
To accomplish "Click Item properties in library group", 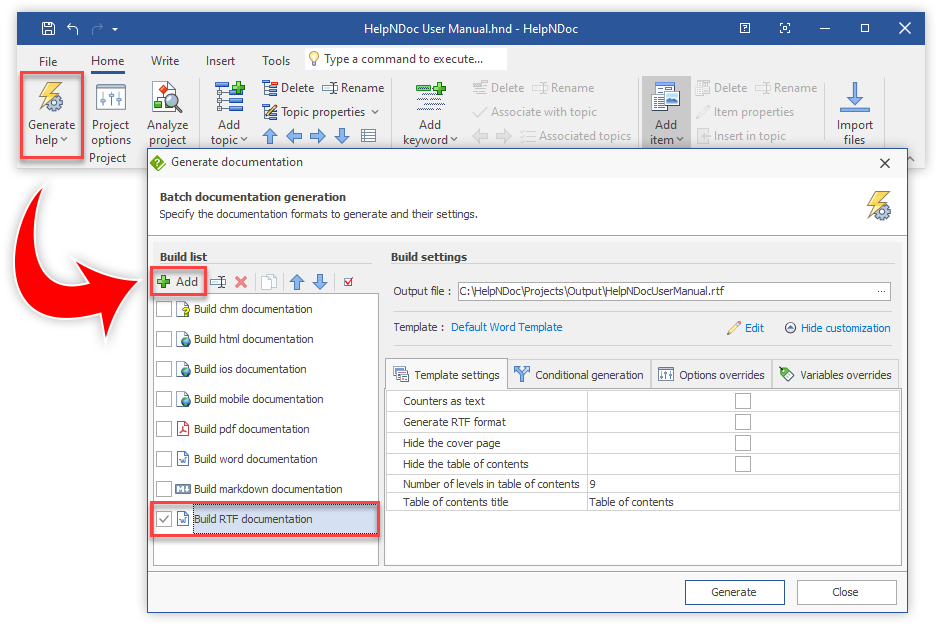I will [x=745, y=112].
